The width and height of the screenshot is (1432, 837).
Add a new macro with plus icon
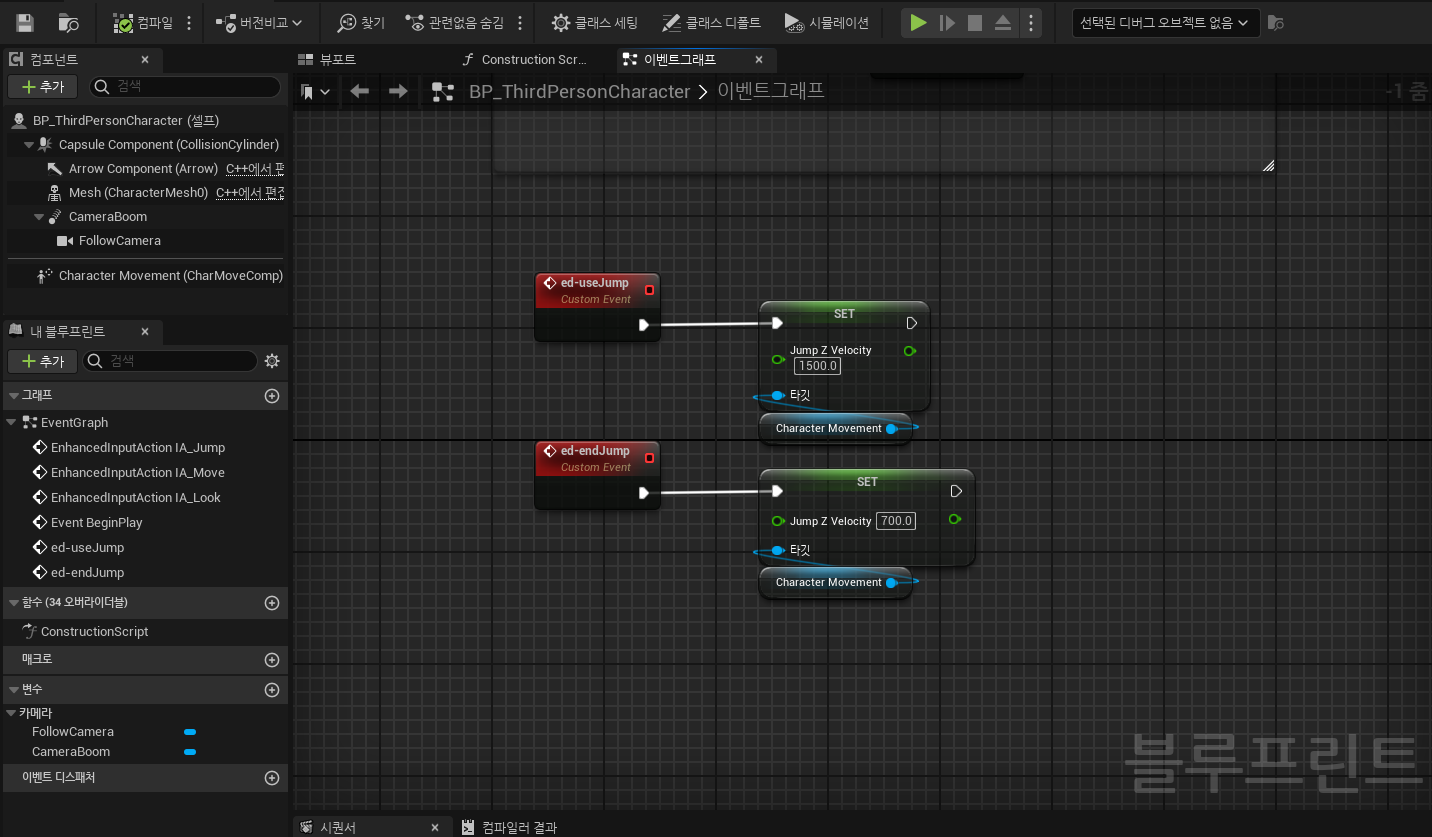271,660
